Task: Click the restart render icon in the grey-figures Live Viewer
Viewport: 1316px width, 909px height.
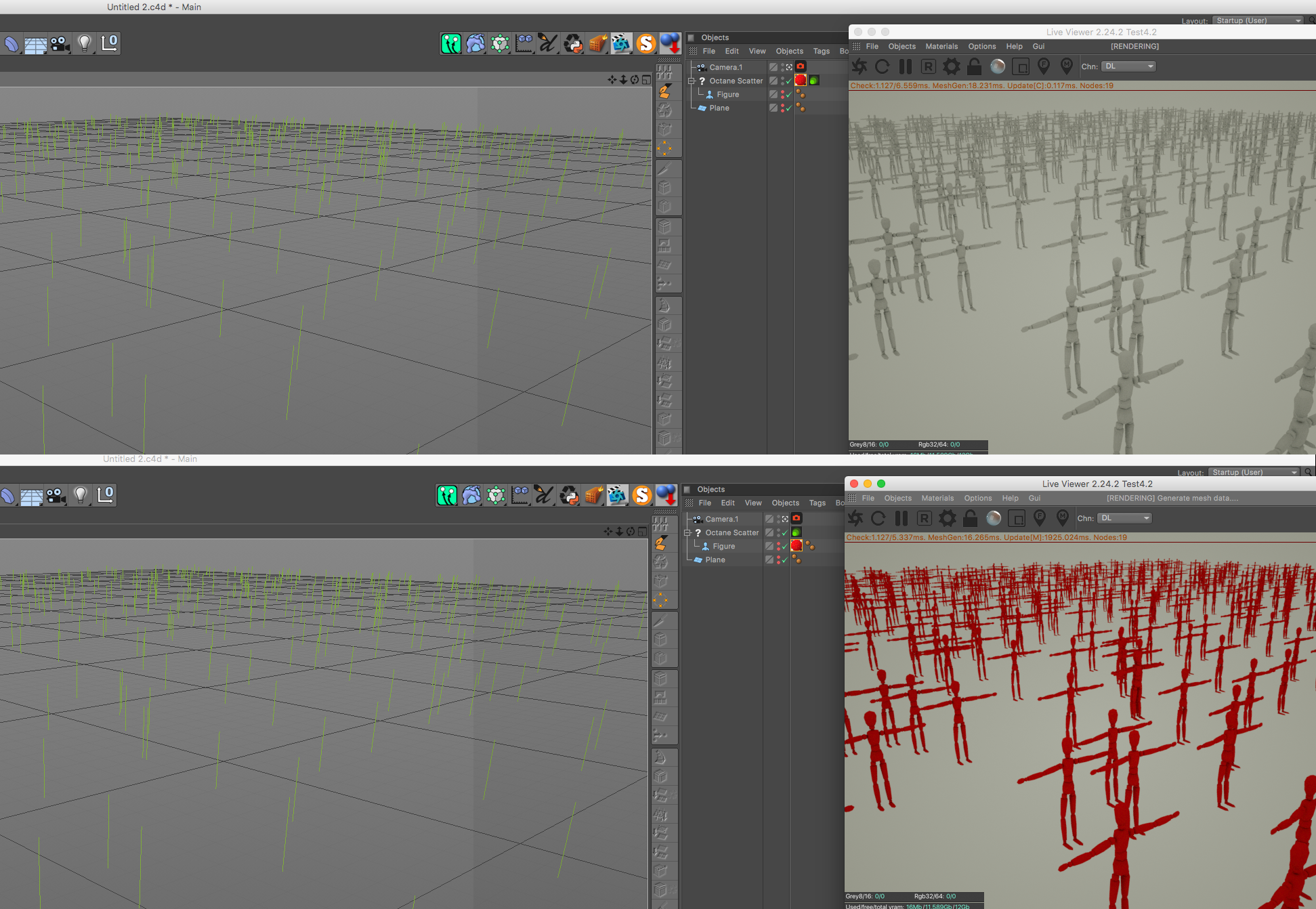Action: [882, 66]
